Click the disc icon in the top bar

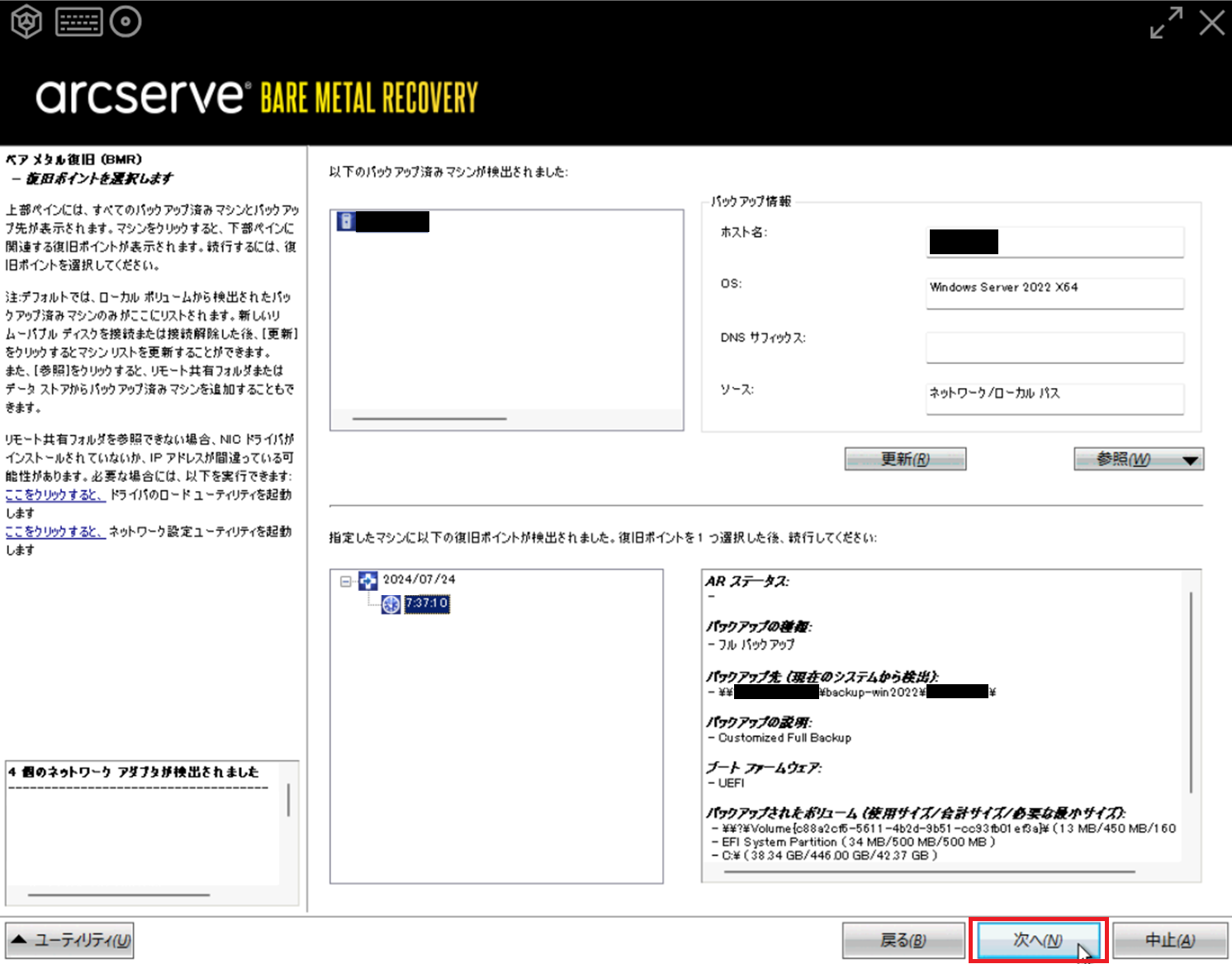click(x=126, y=22)
